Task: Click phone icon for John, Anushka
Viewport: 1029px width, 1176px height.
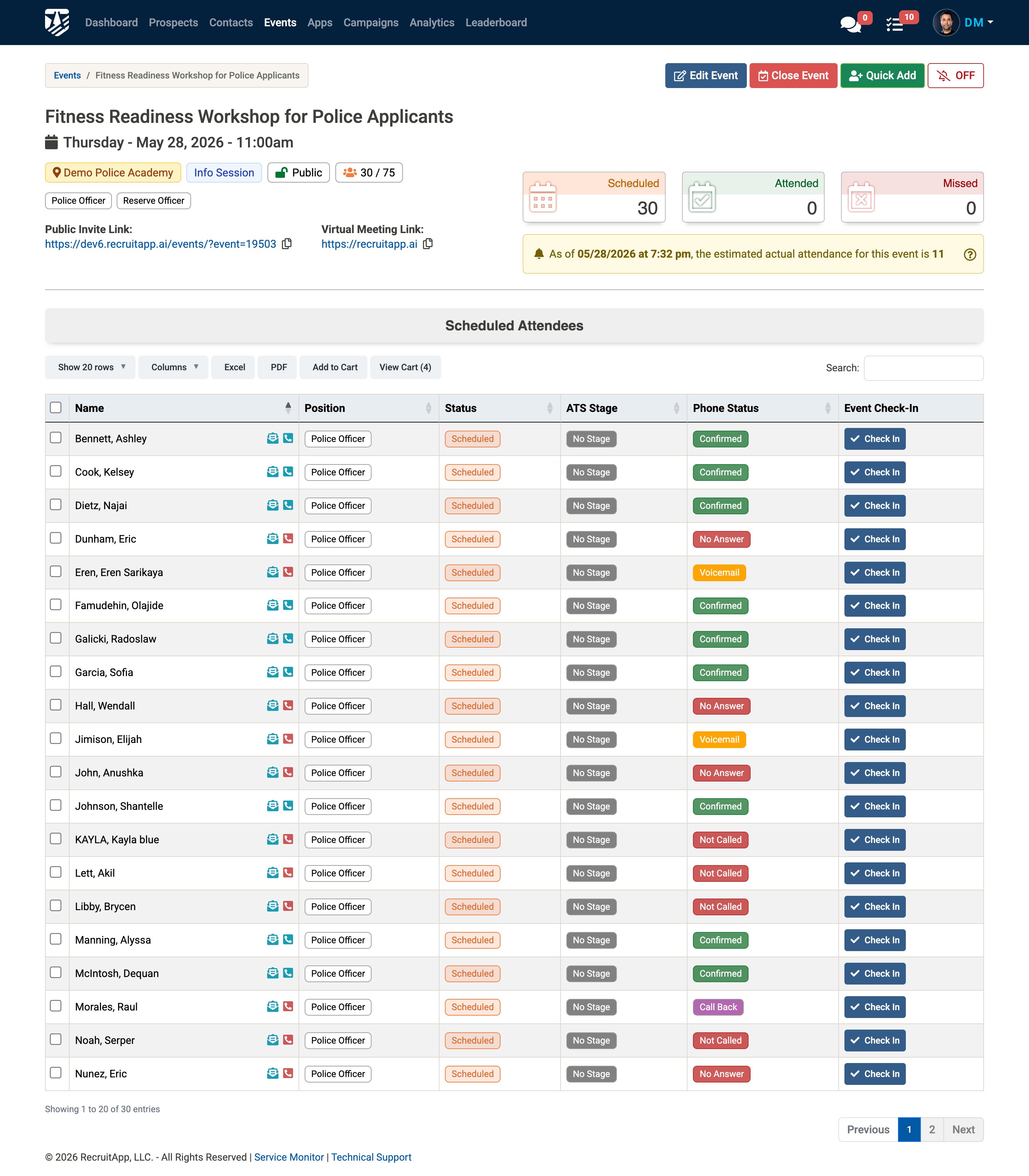Action: [x=288, y=772]
